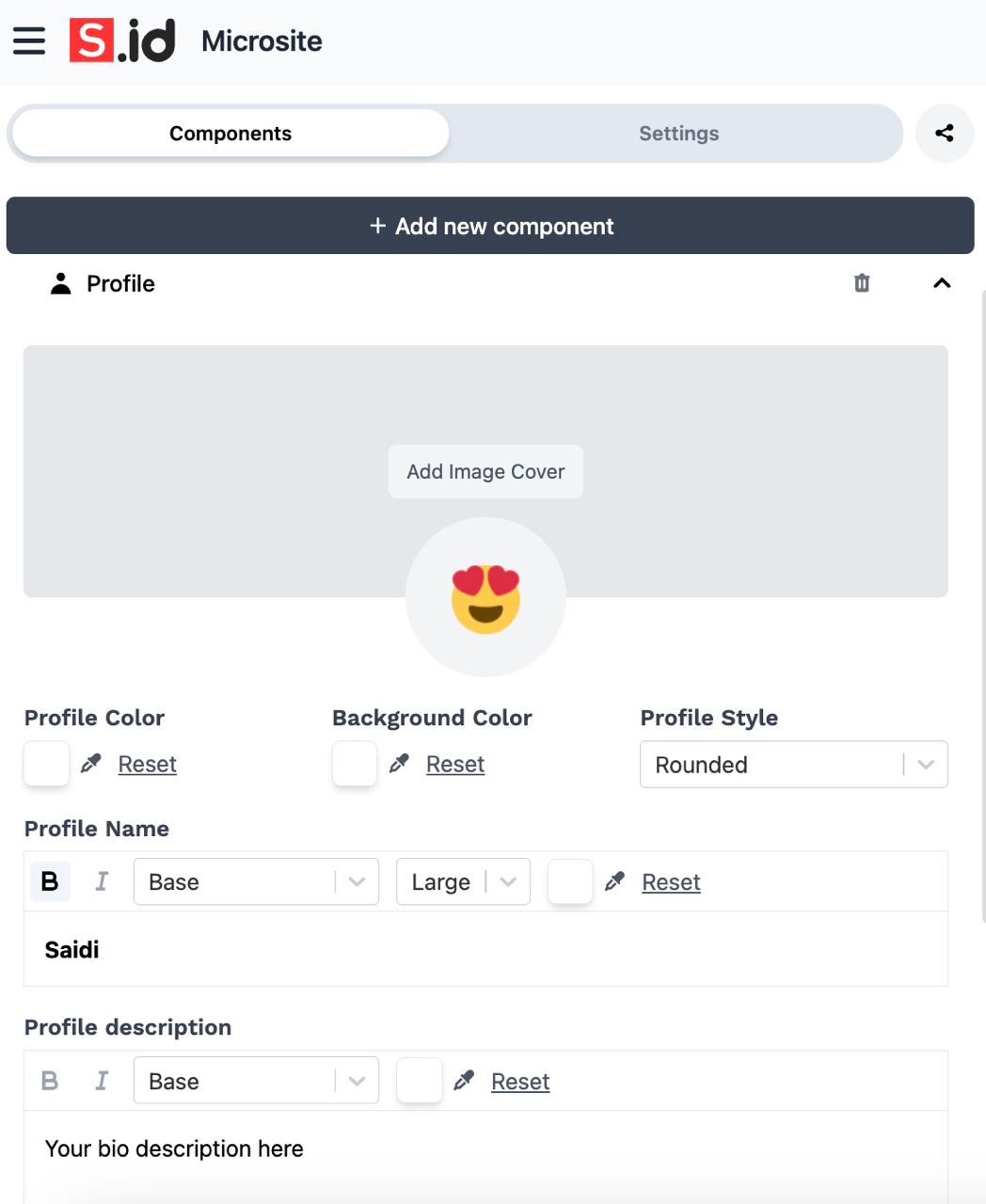Open the Large font size dropdown
Image resolution: width=986 pixels, height=1204 pixels.
(463, 881)
